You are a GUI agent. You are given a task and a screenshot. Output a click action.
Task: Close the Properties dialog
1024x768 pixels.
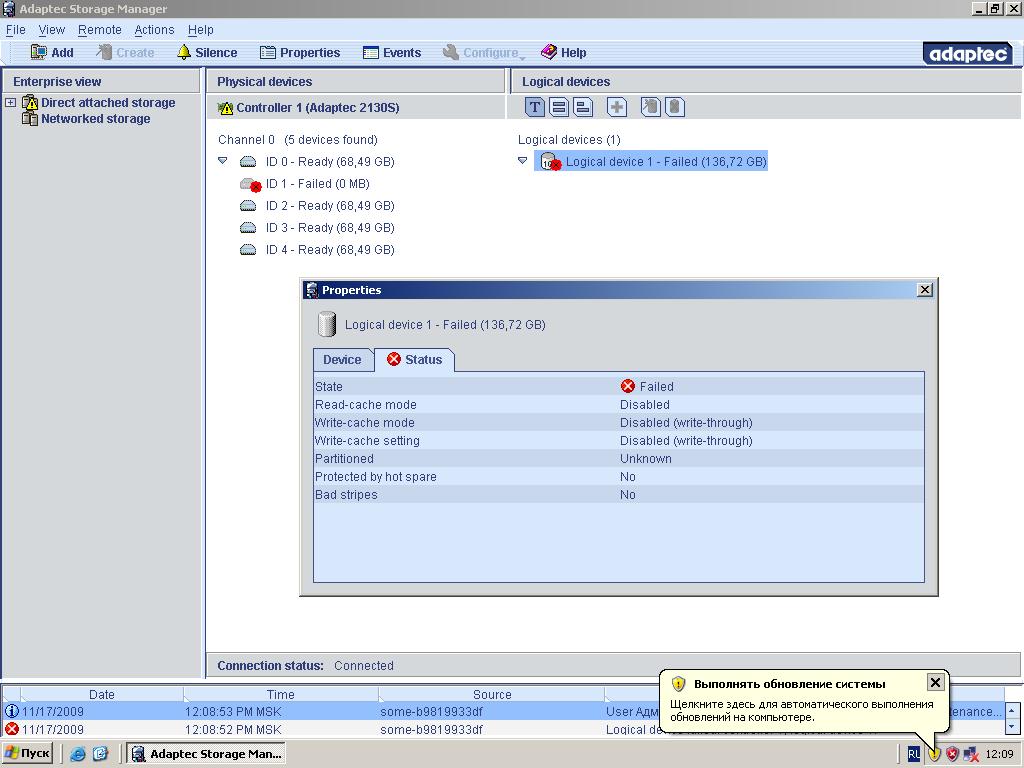[x=925, y=290]
